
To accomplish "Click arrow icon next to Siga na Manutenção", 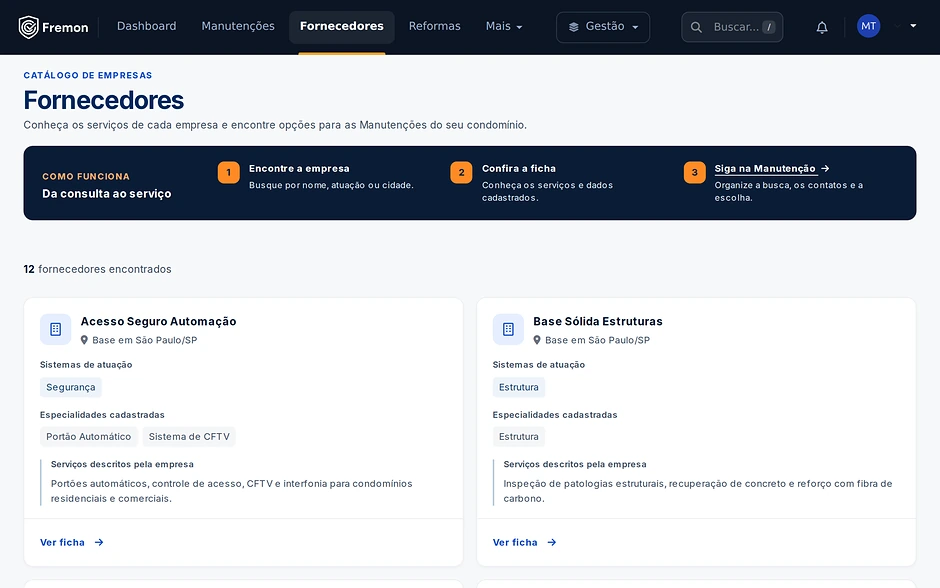I will (825, 168).
